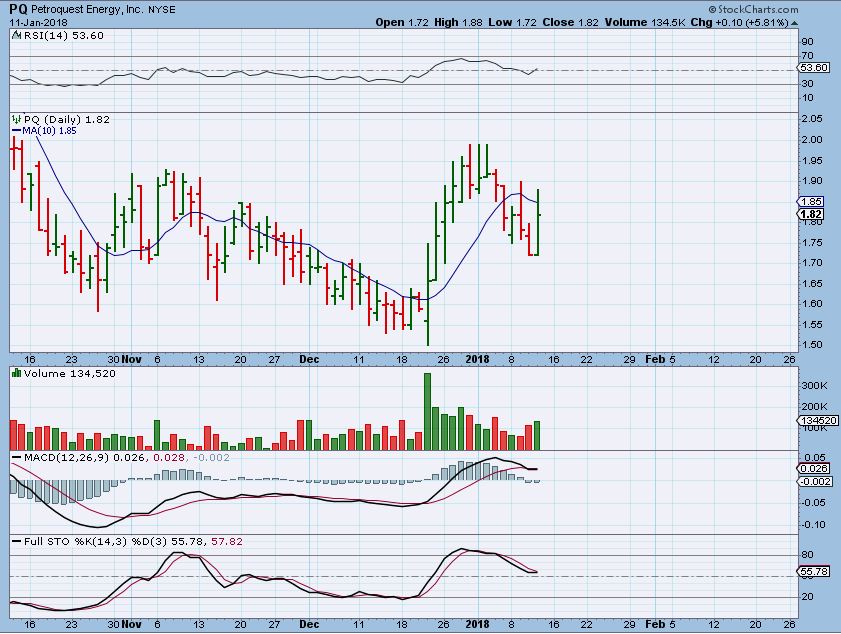Click the tallest green volume bar
Viewport: 841px width, 634px height.
pyautogui.click(x=427, y=411)
